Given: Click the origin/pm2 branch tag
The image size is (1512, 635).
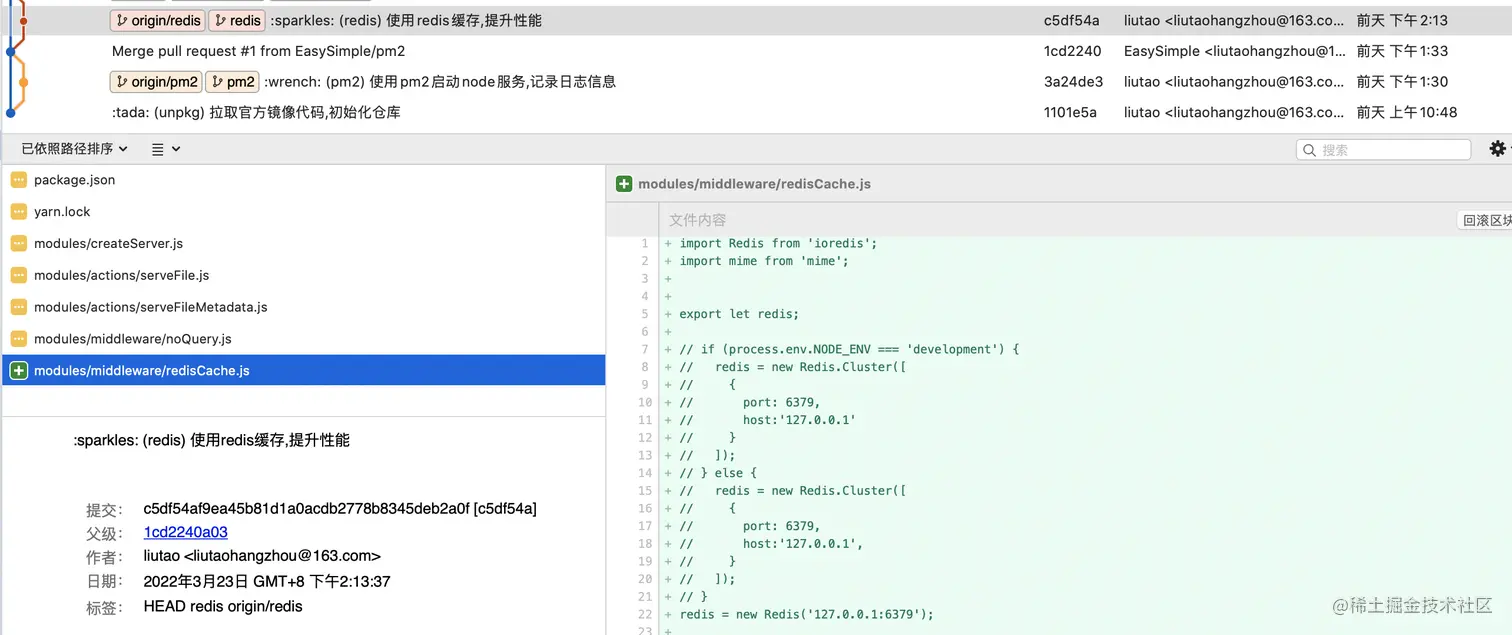Looking at the screenshot, I should click(x=156, y=82).
